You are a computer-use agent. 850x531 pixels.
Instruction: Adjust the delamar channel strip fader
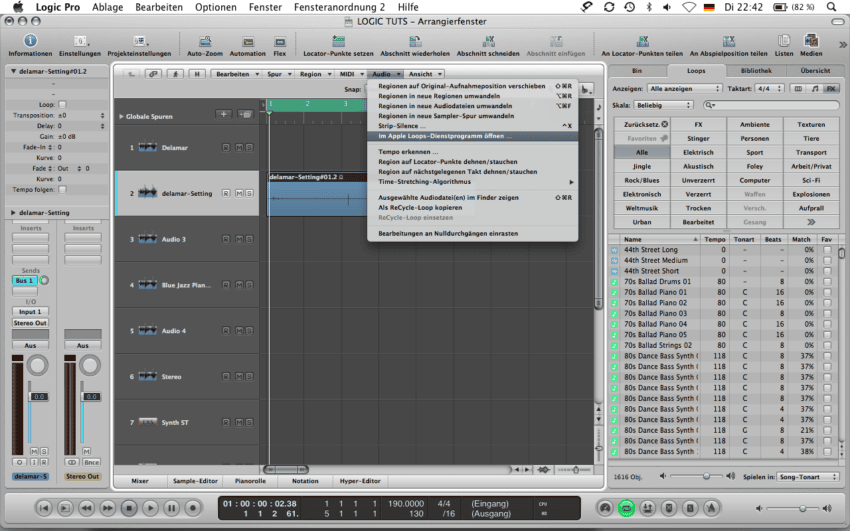pos(29,397)
